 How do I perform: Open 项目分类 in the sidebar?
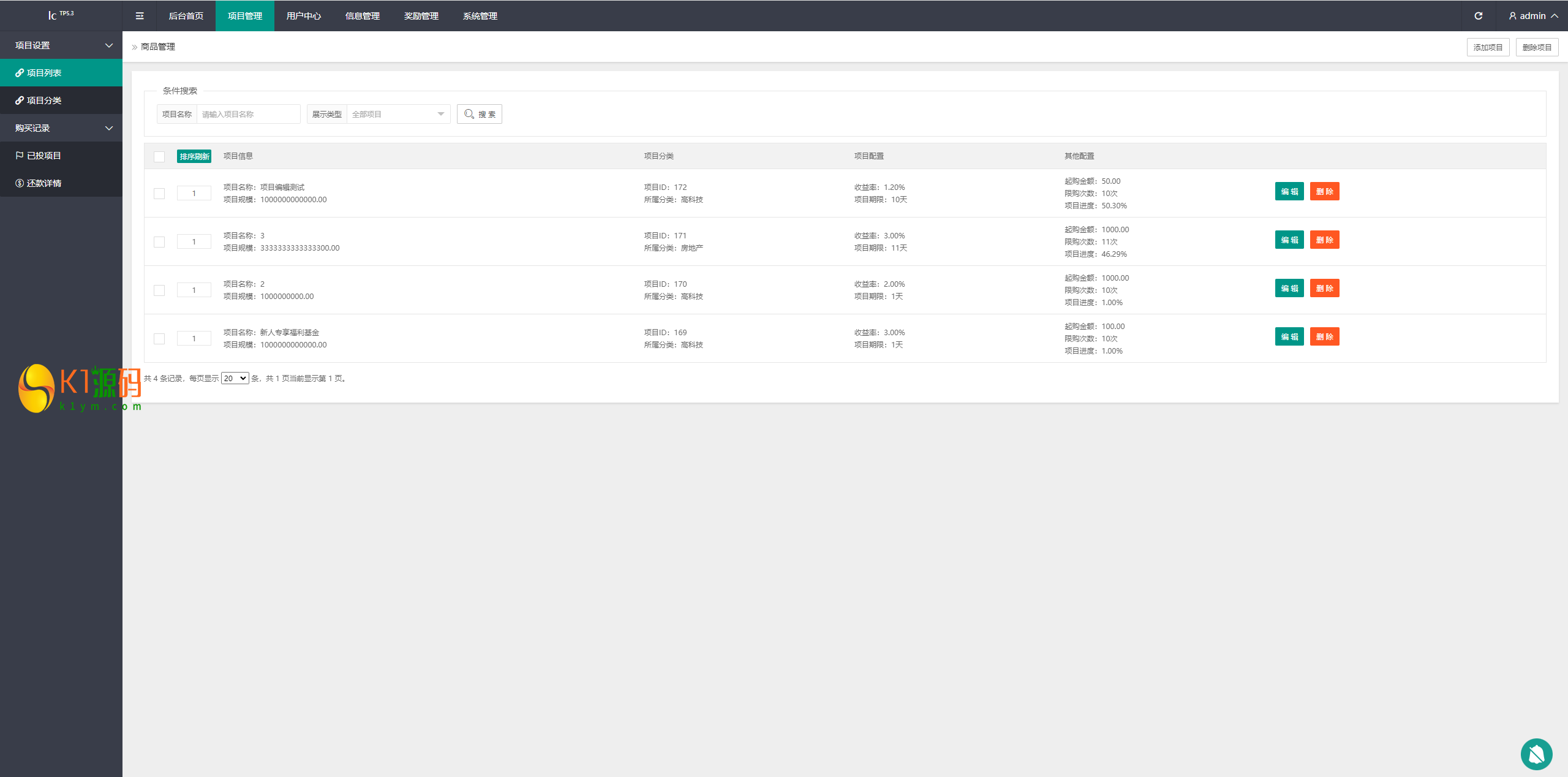click(x=44, y=100)
